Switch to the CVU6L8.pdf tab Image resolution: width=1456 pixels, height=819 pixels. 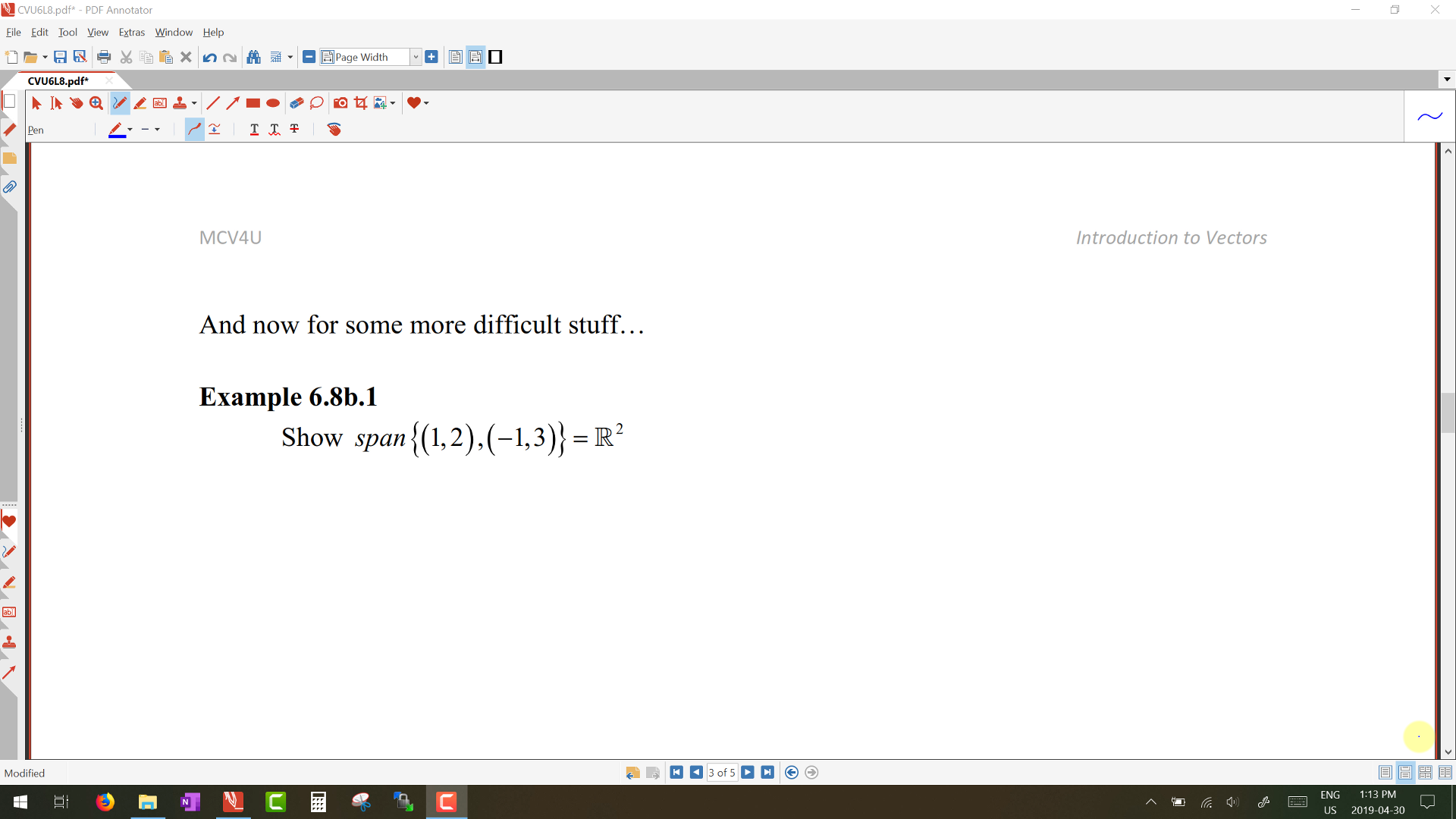(58, 80)
